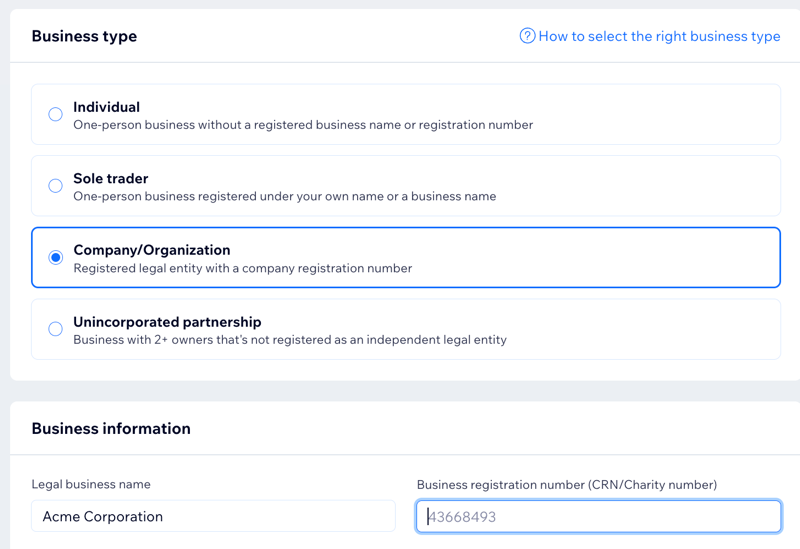This screenshot has width=800, height=549.
Task: Click the "Individual" option title
Action: tap(106, 107)
